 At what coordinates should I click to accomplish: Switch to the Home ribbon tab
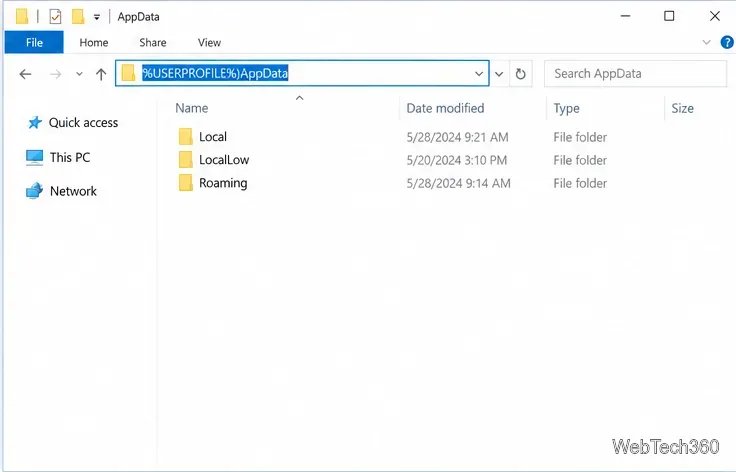[94, 43]
